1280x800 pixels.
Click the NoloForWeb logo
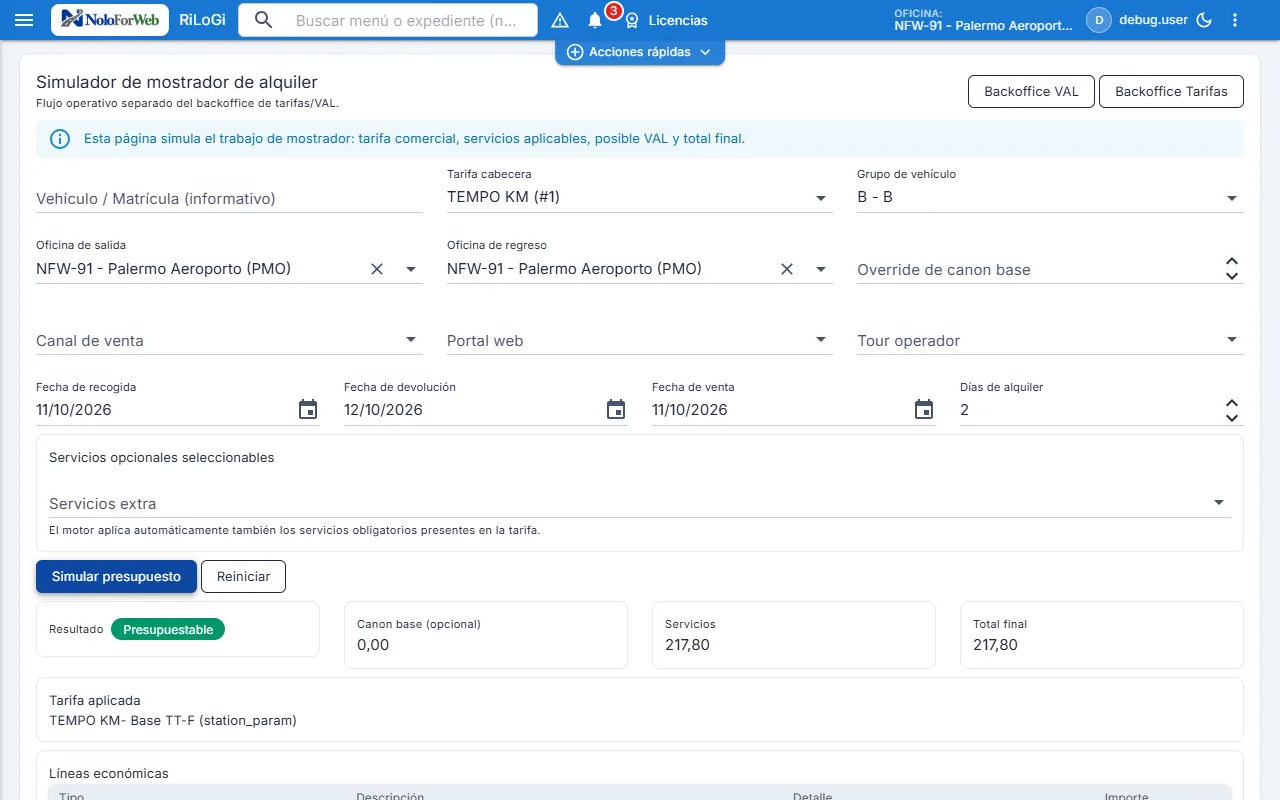(x=110, y=20)
